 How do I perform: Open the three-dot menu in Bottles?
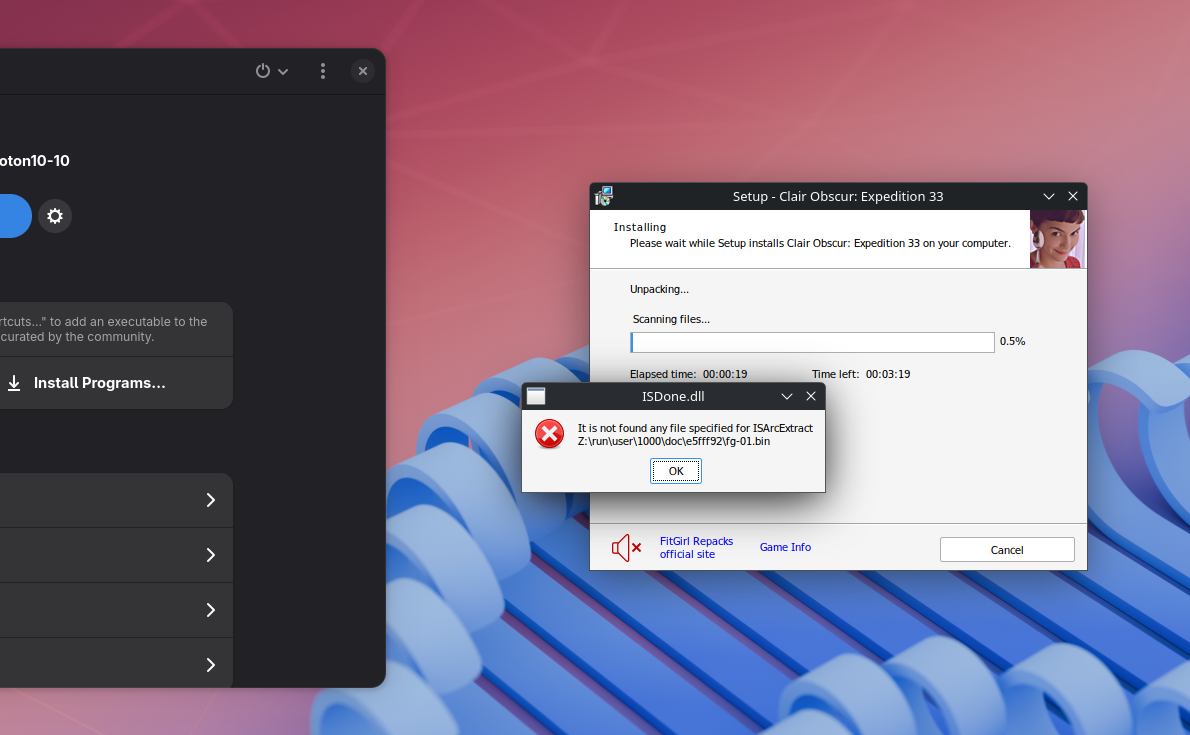[323, 71]
